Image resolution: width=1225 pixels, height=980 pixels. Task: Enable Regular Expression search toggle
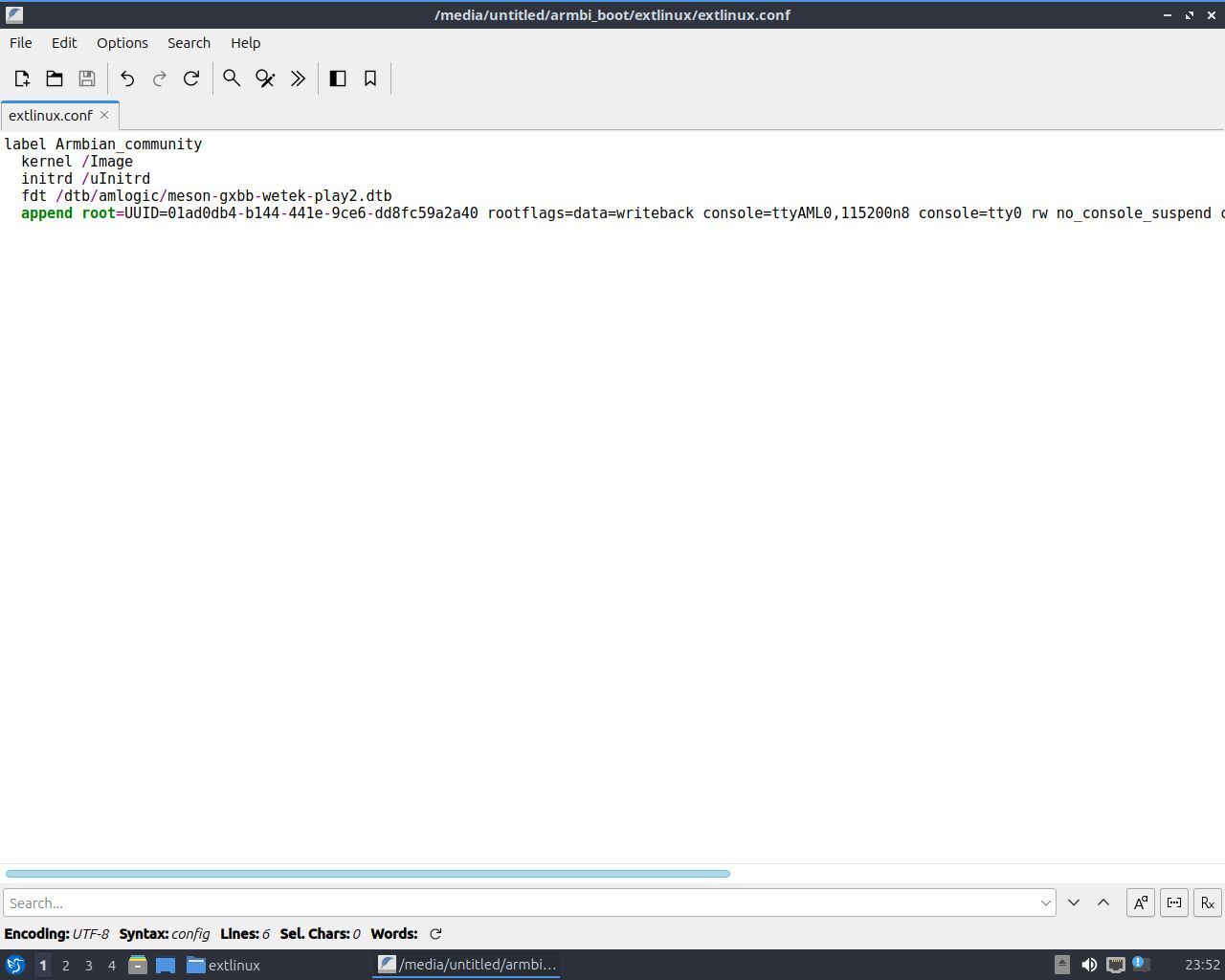pos(1207,902)
